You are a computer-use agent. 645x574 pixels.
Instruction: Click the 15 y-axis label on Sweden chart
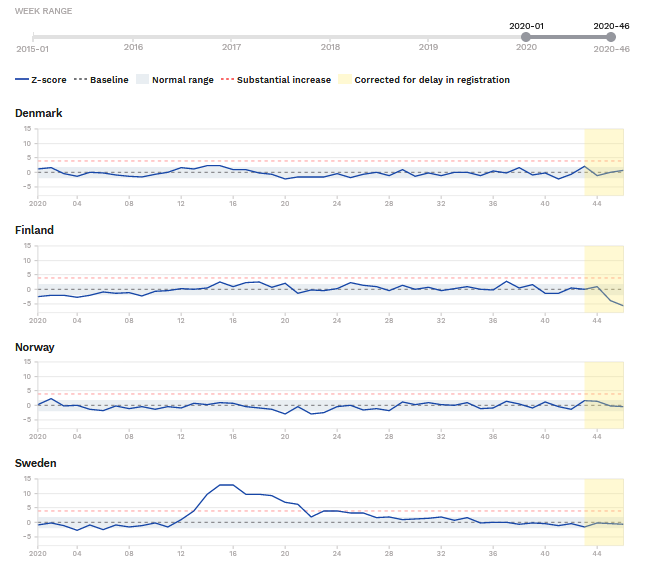coord(27,479)
